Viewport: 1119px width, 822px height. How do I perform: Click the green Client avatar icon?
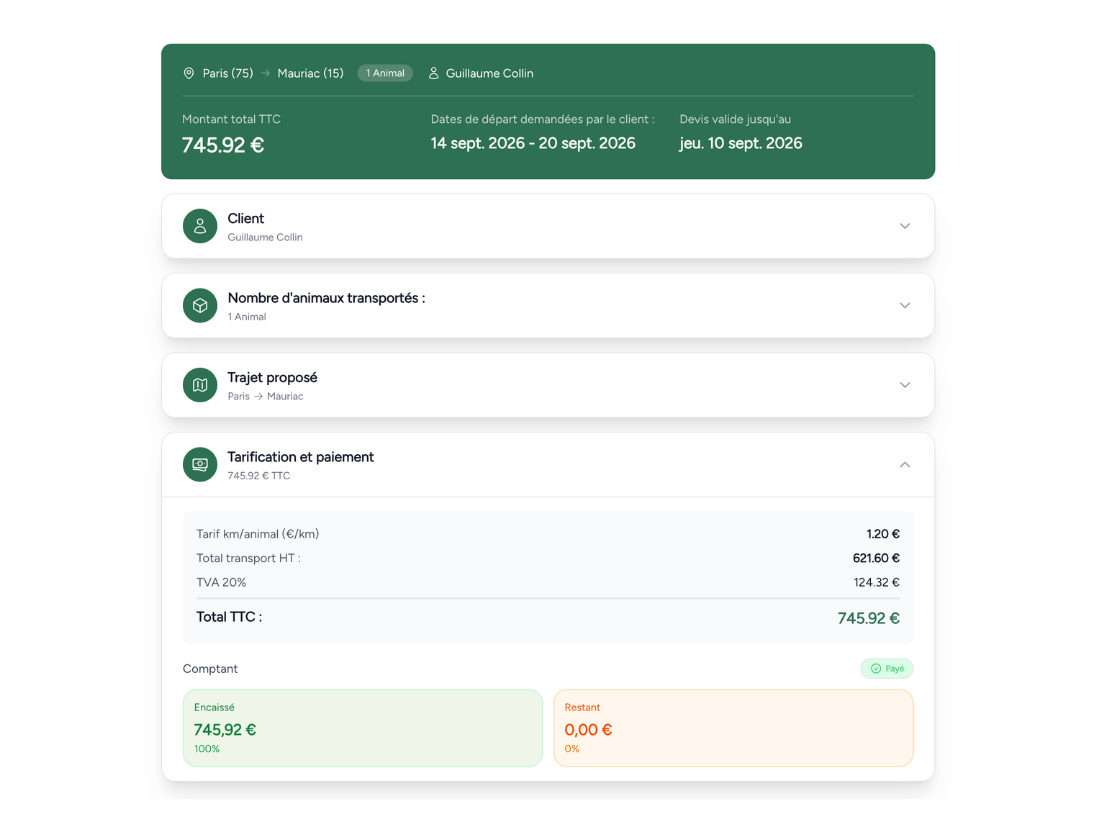[200, 226]
